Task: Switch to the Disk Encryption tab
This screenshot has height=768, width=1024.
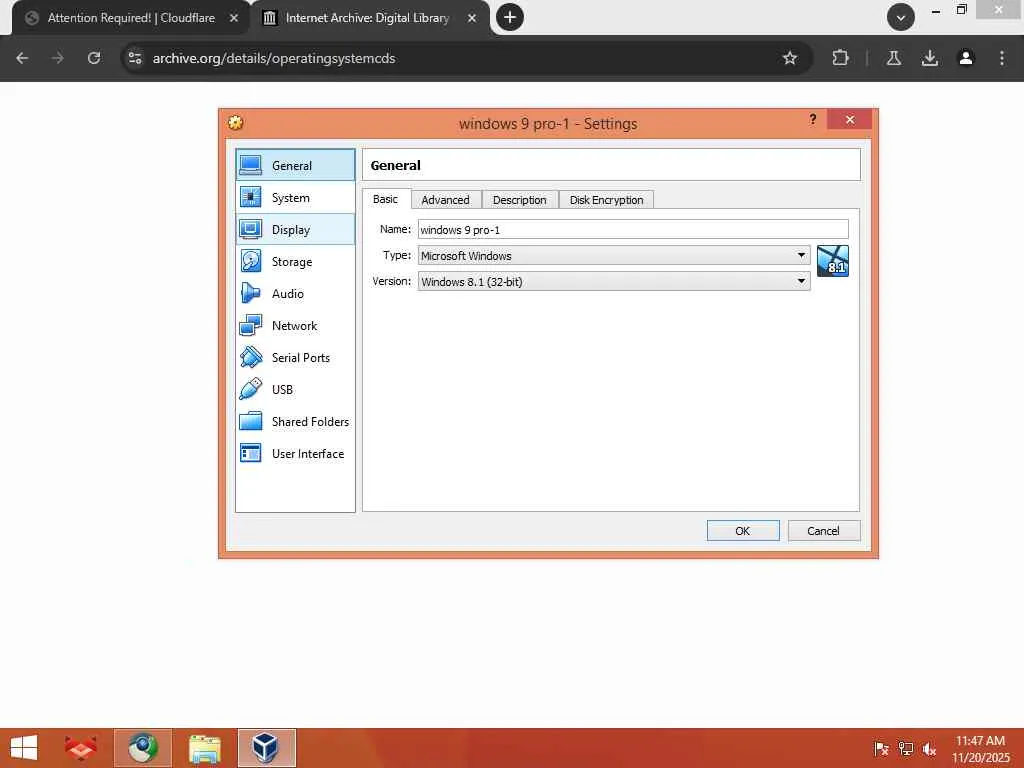Action: tap(606, 200)
